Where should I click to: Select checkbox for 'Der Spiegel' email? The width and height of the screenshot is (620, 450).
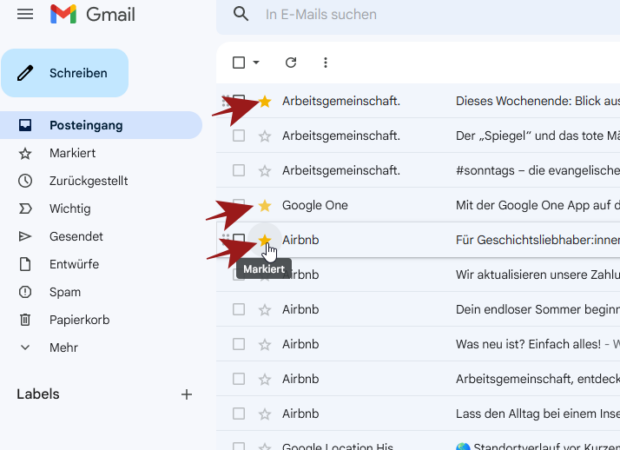pos(239,136)
